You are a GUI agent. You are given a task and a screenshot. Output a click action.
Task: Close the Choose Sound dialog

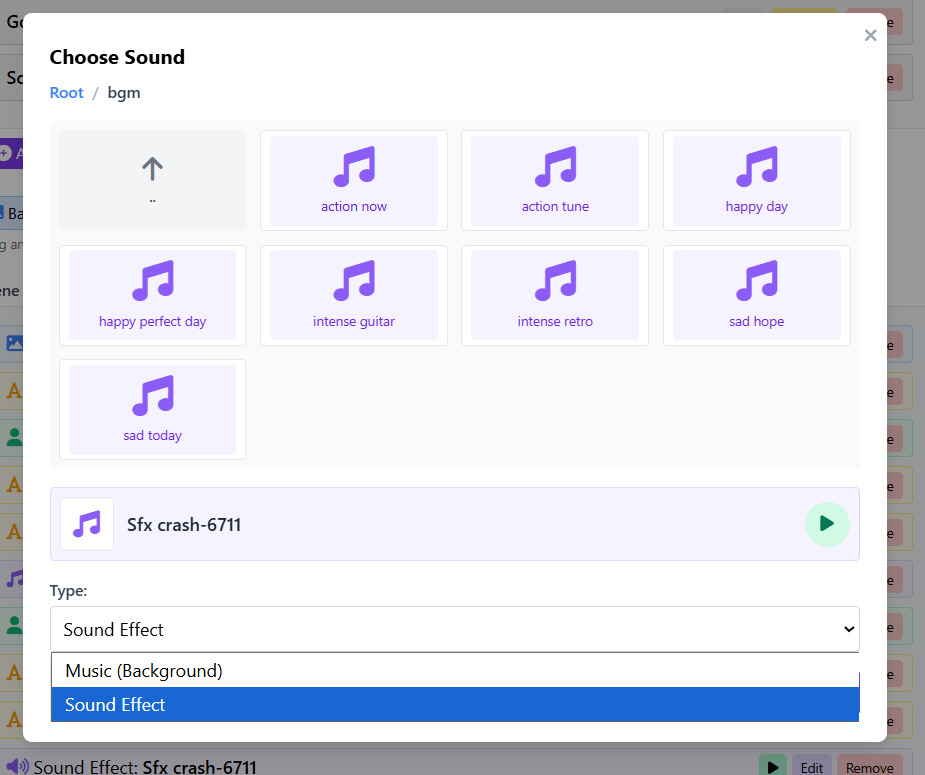point(870,36)
